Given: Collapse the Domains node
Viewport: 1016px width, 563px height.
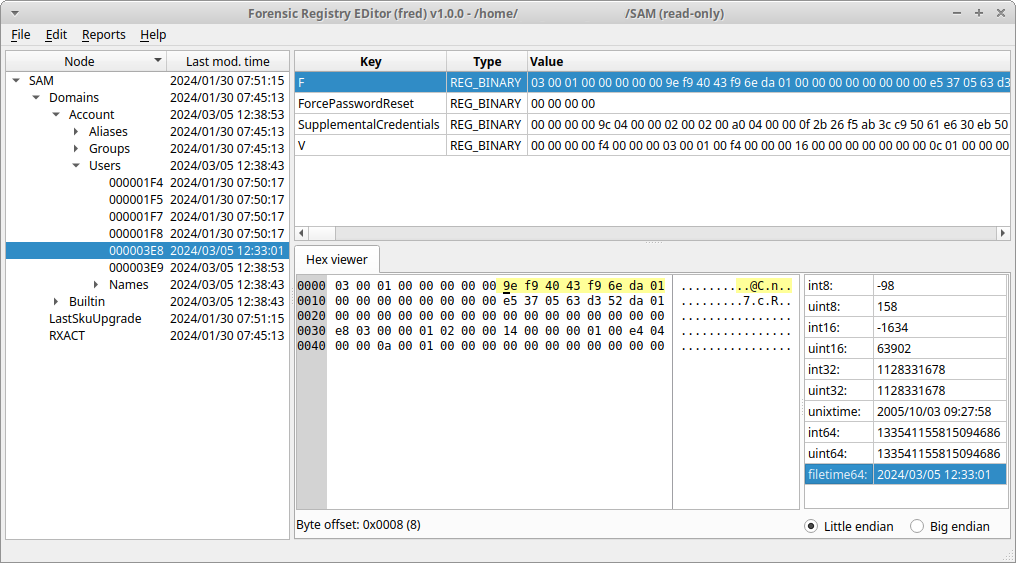Looking at the screenshot, I should coord(36,98).
